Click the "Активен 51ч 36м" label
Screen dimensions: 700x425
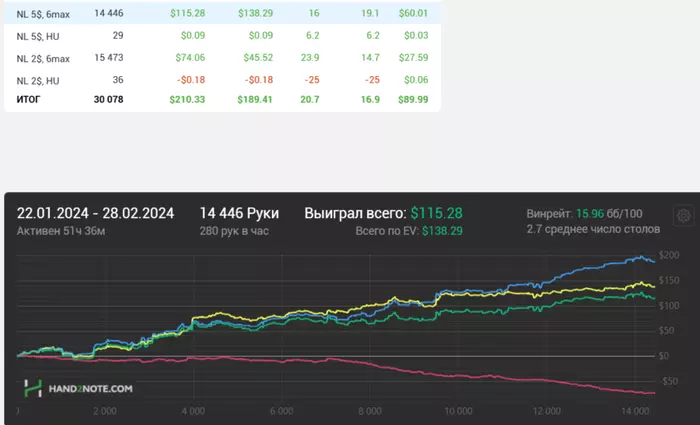click(61, 231)
